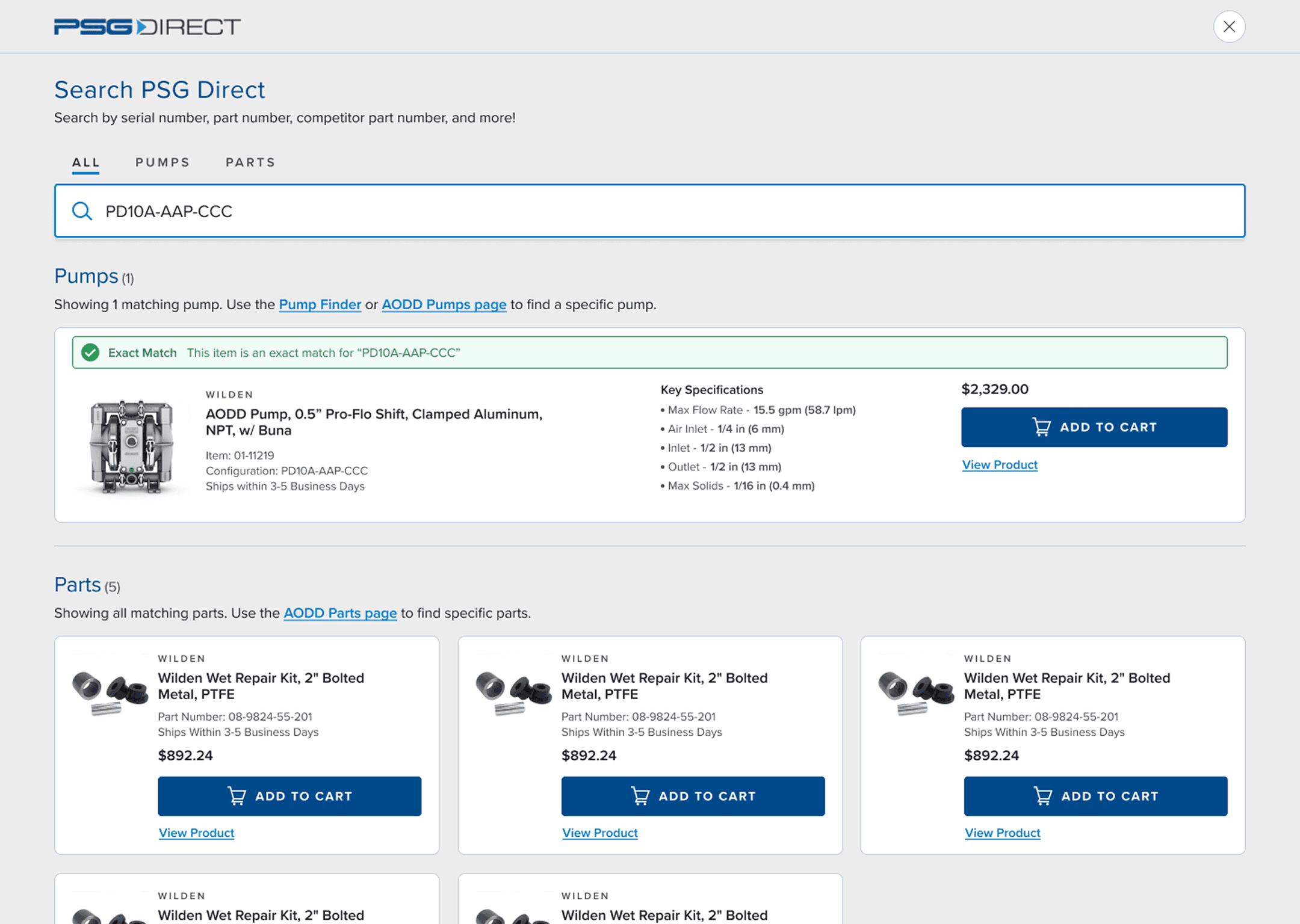Viewport: 1300px width, 924px height.
Task: Click the PSG Direct logo
Action: point(147,27)
